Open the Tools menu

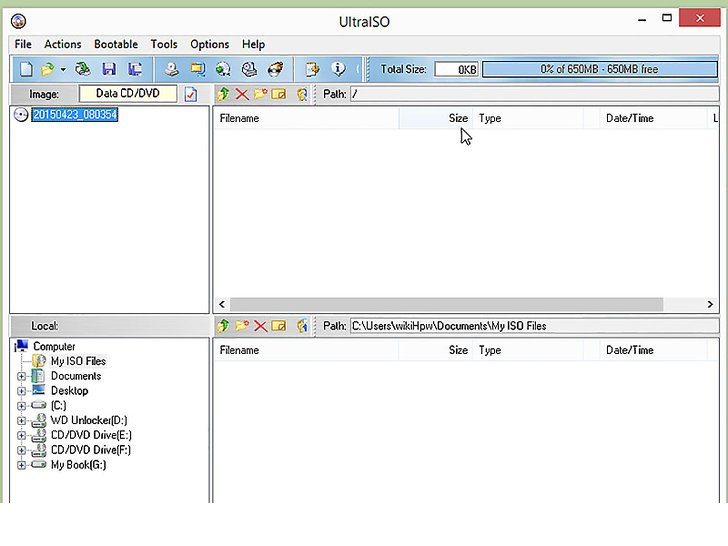[164, 44]
